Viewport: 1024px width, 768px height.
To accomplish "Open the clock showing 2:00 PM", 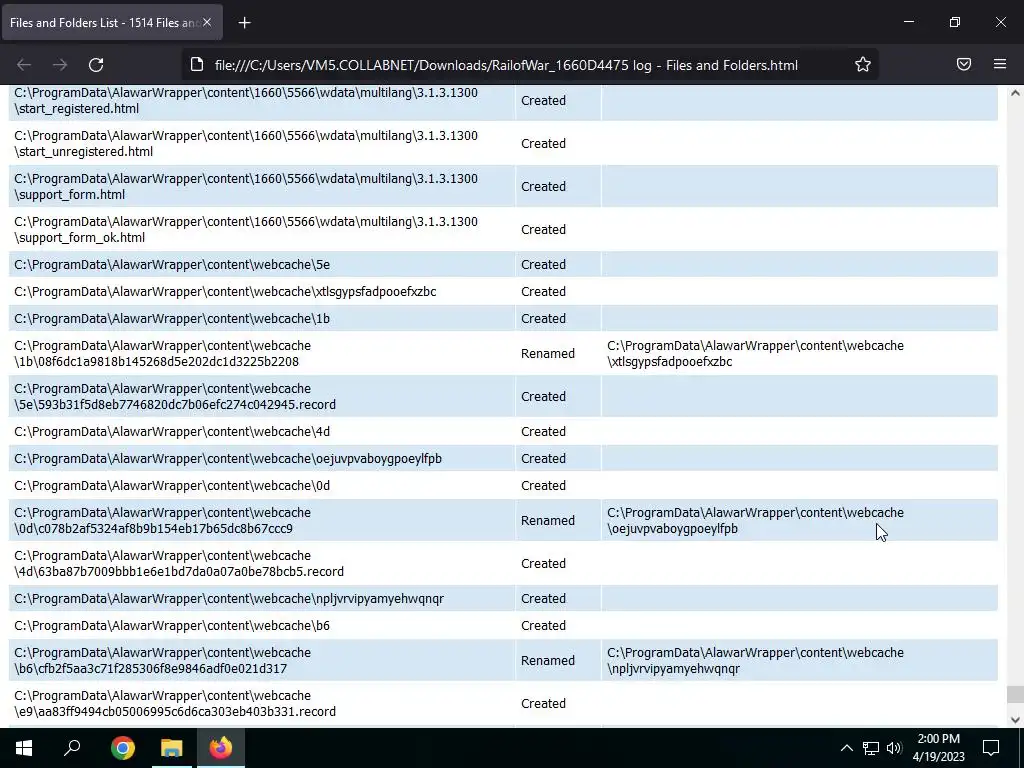I will click(x=938, y=748).
